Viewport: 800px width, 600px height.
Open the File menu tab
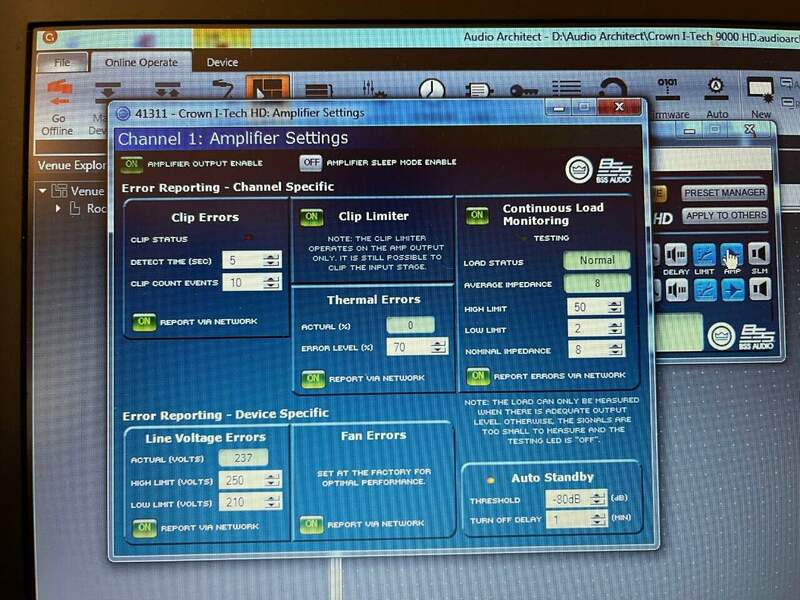[62, 62]
